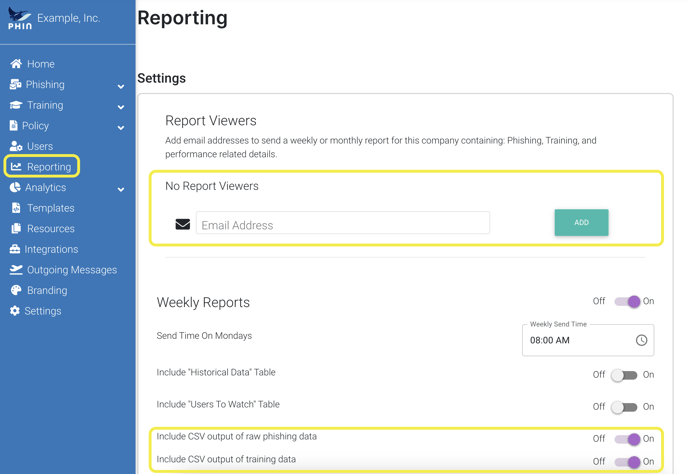Screen dimensions: 688x474
Task: Toggle CSV output of training data
Action: click(x=627, y=462)
